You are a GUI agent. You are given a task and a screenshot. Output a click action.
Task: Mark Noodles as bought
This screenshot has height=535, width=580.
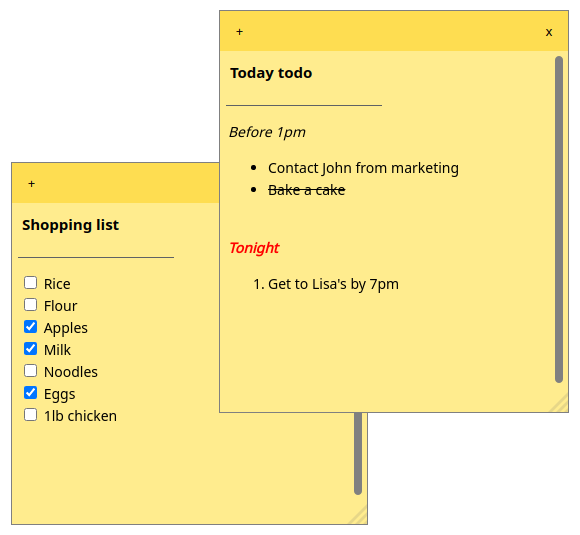(30, 371)
